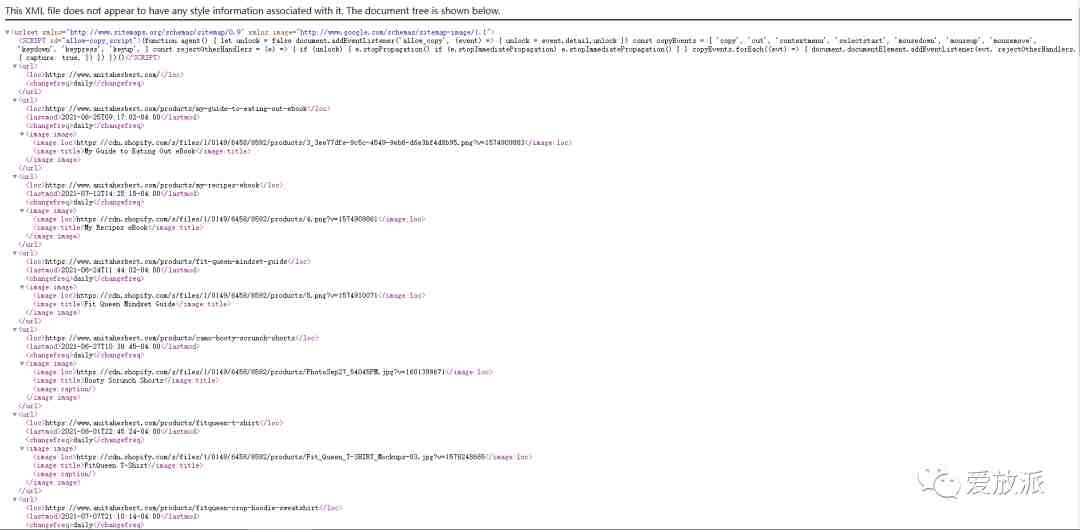Click lastmod date under my-guide-to-eating-out-ebook

tap(111, 117)
